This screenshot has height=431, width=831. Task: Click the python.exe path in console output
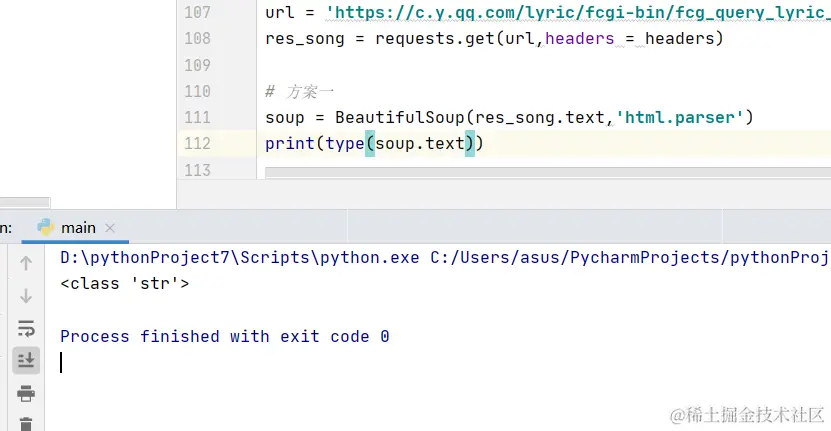[x=240, y=258]
